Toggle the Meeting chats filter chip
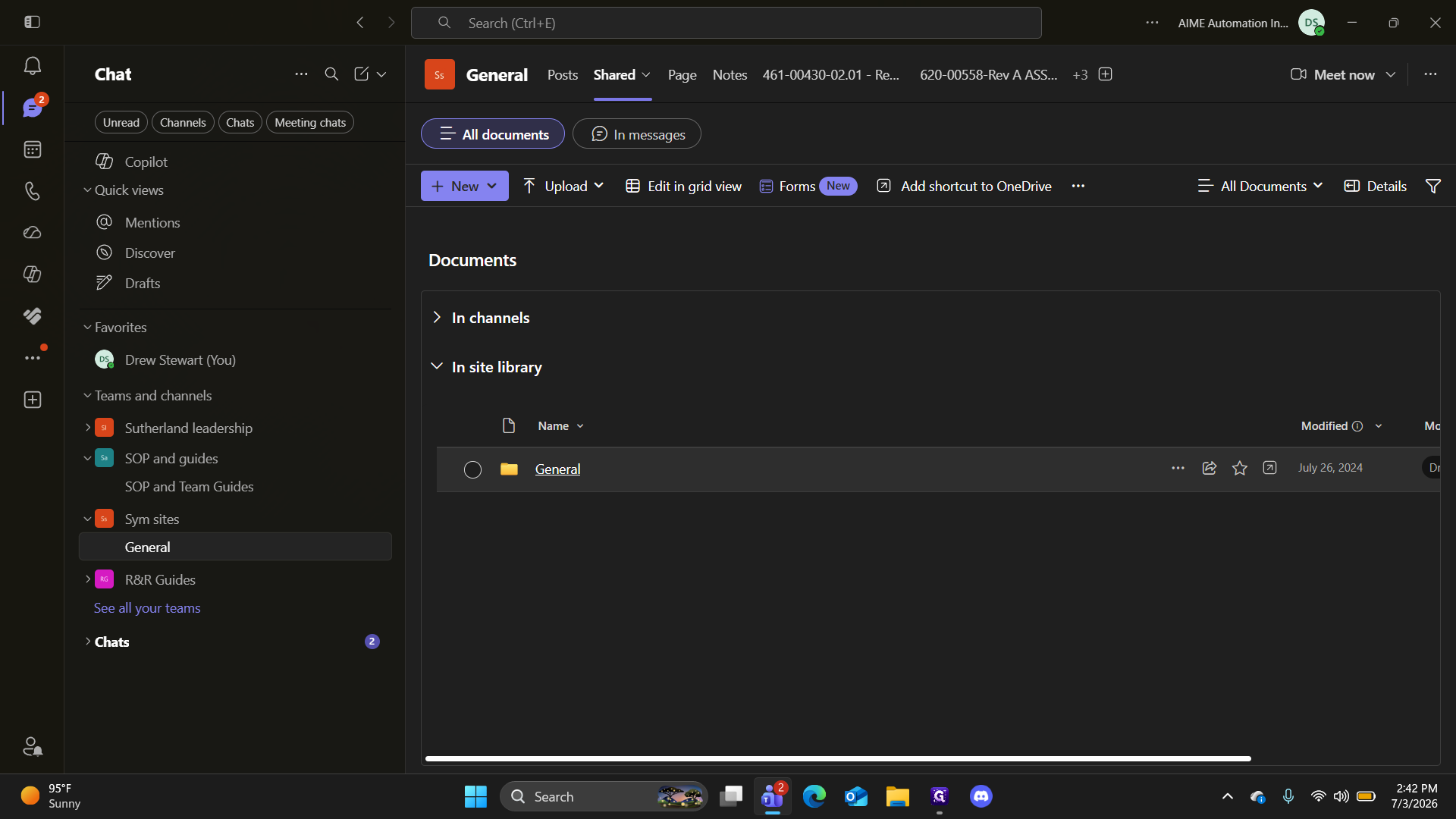The image size is (1456, 819). click(310, 122)
